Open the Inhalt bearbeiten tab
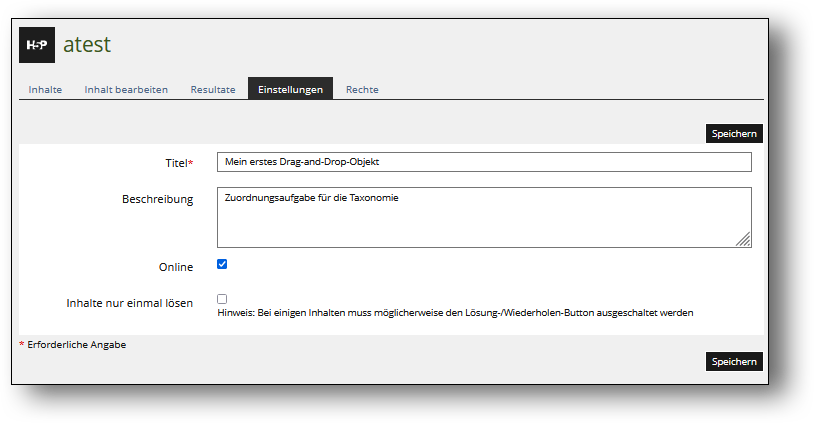Screen dimensions: 814x423 [126, 90]
